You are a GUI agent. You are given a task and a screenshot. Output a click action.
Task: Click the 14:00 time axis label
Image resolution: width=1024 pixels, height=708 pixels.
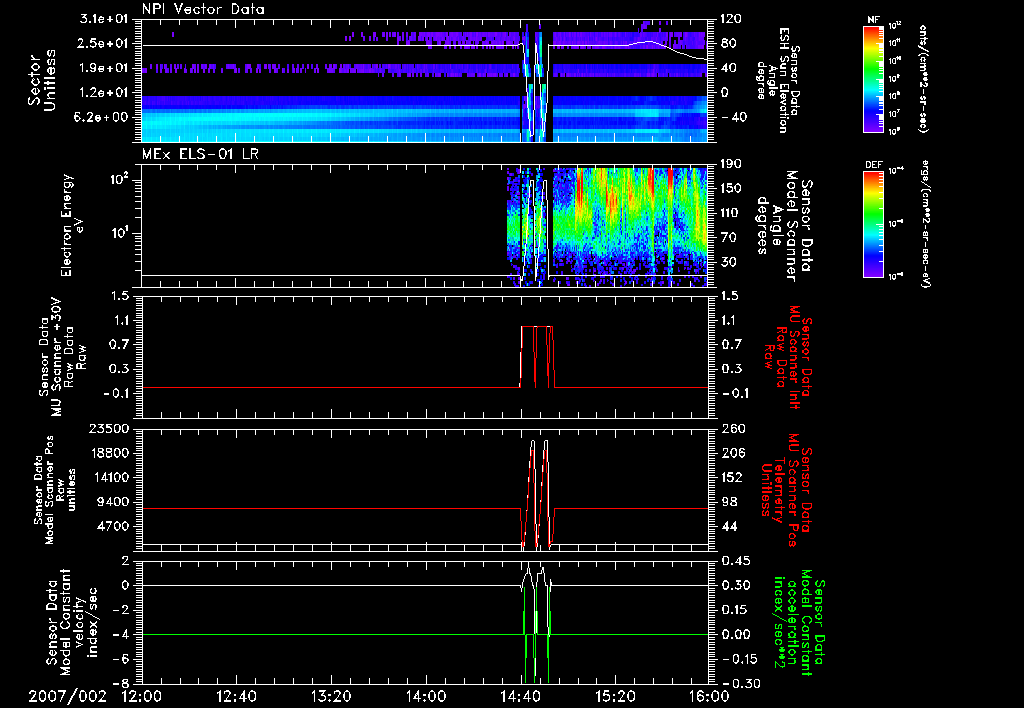coord(425,694)
